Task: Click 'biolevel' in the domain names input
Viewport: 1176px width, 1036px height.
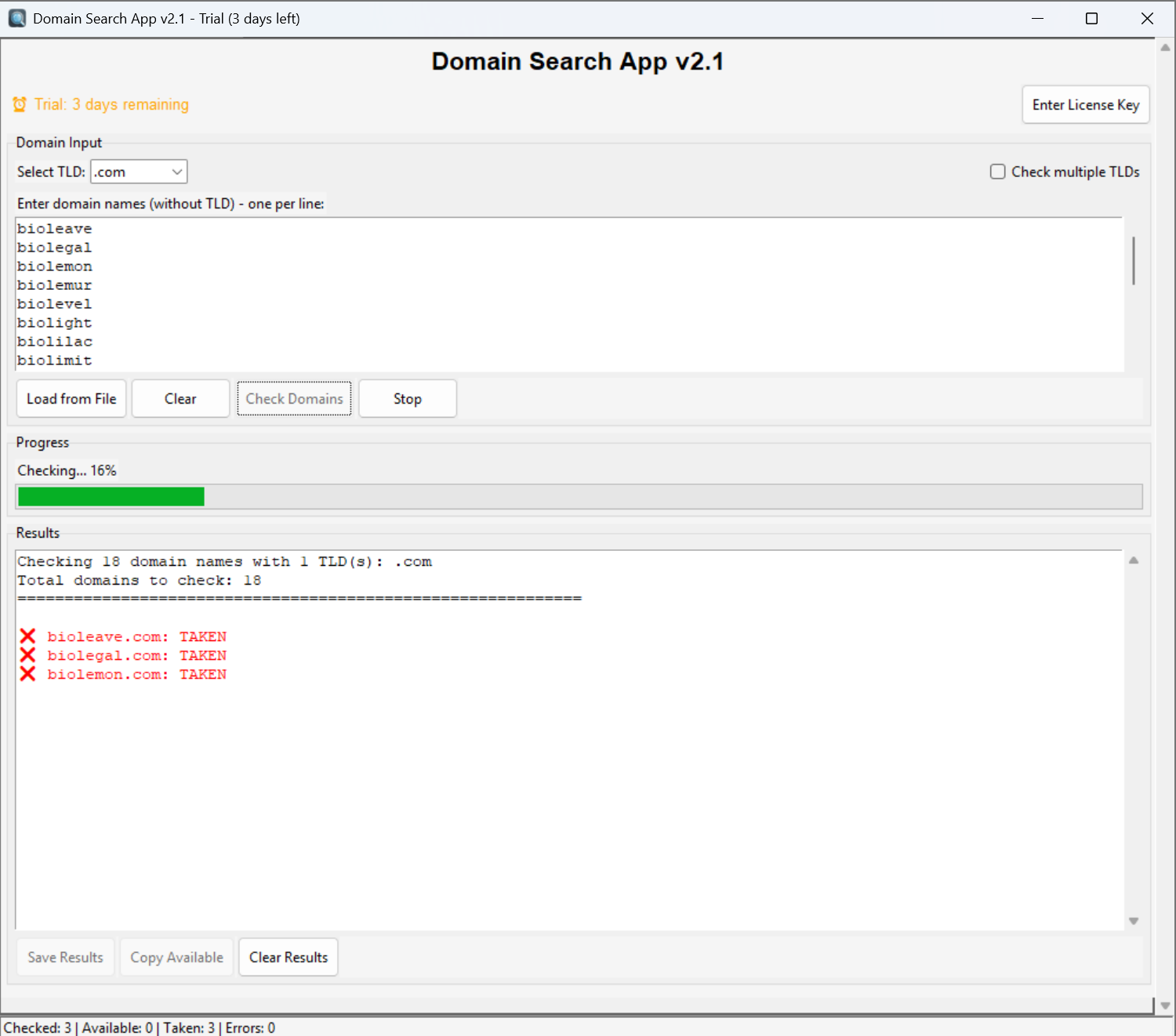Action: click(x=55, y=304)
